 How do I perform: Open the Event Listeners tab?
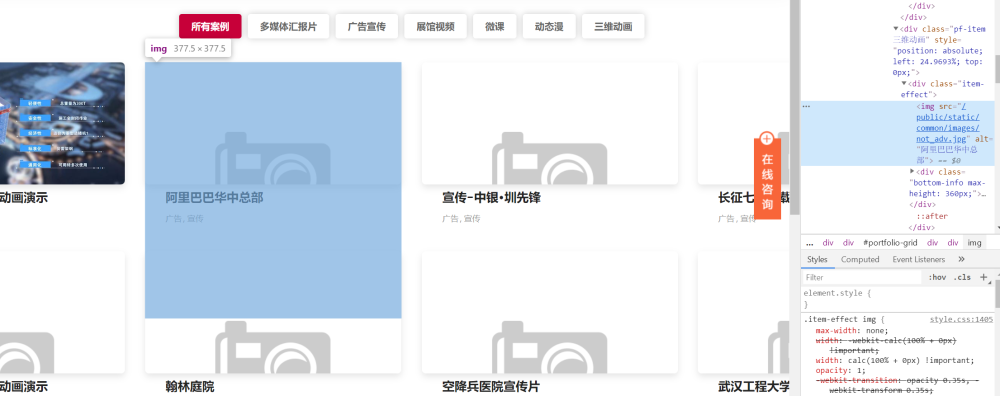(x=918, y=260)
